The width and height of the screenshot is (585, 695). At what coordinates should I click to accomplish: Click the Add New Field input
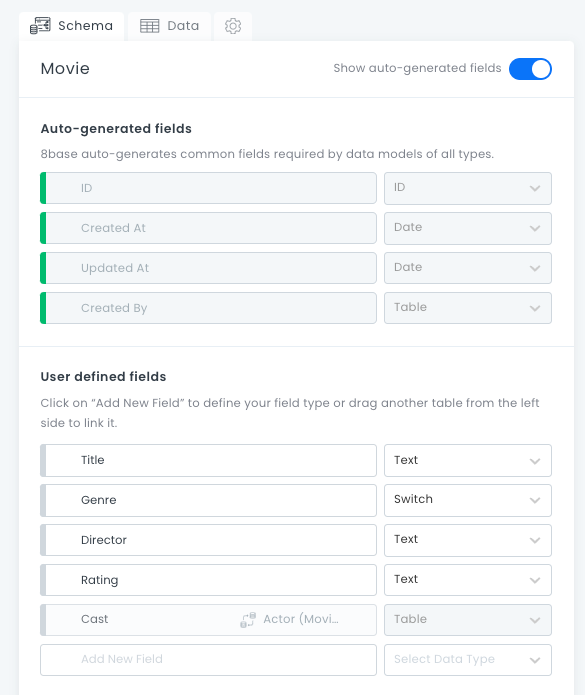pyautogui.click(x=208, y=660)
